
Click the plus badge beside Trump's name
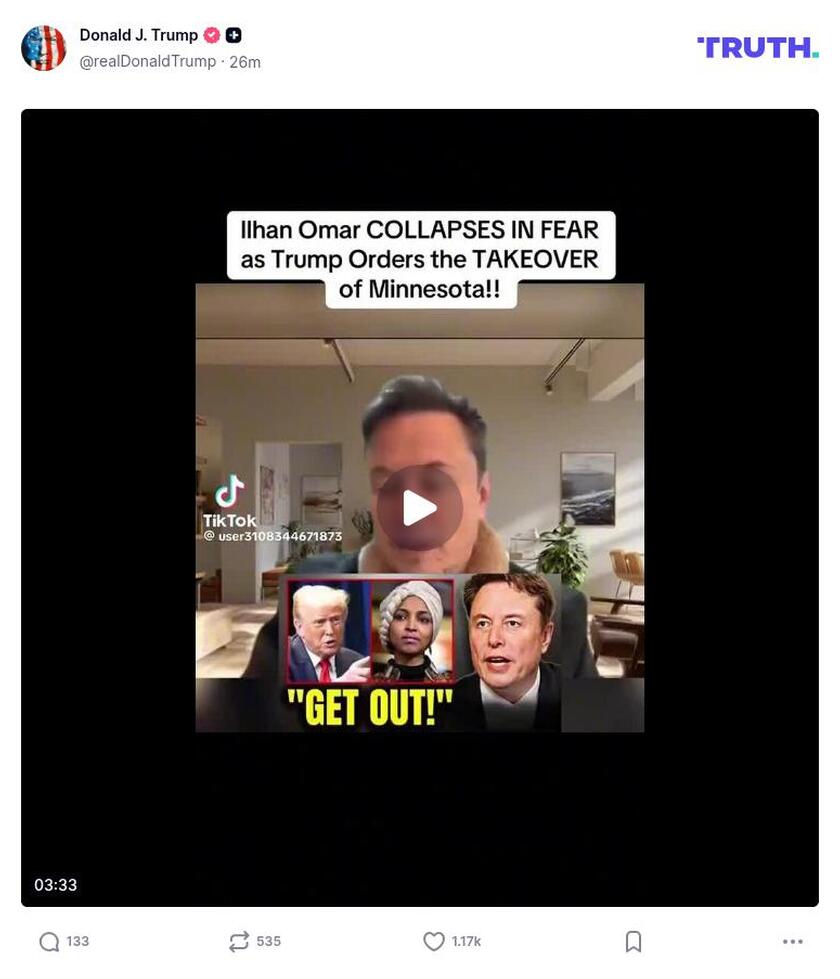click(234, 36)
